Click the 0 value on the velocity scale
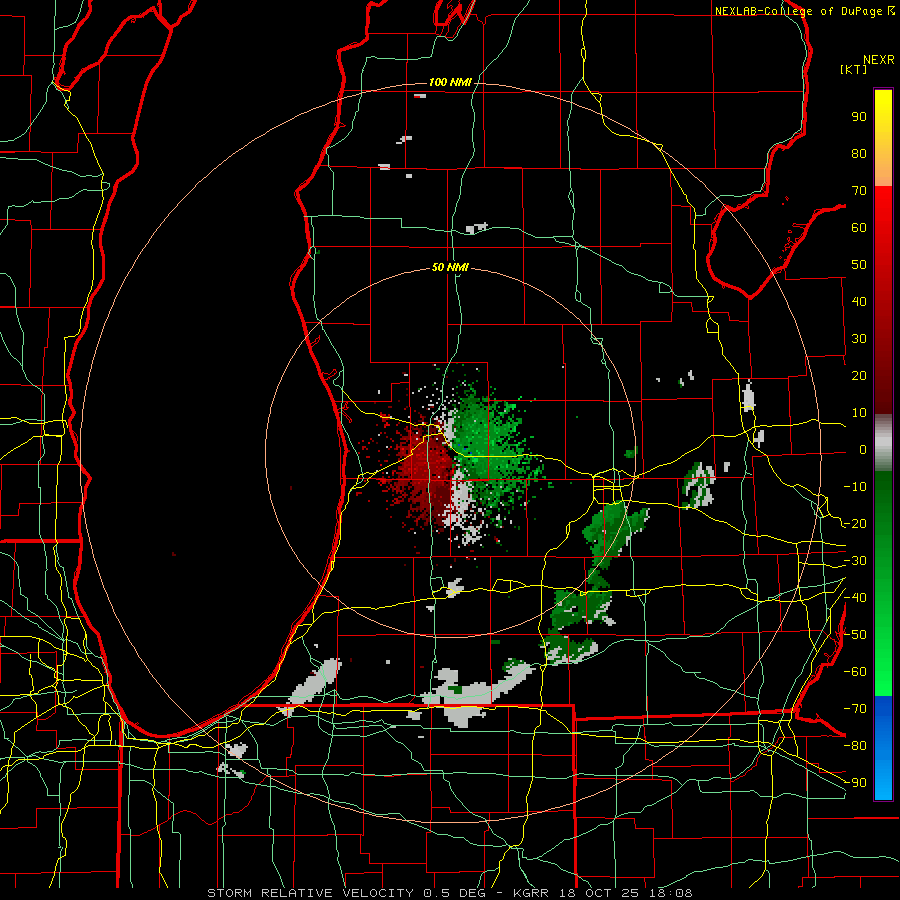Viewport: 900px width, 900px height. [863, 449]
